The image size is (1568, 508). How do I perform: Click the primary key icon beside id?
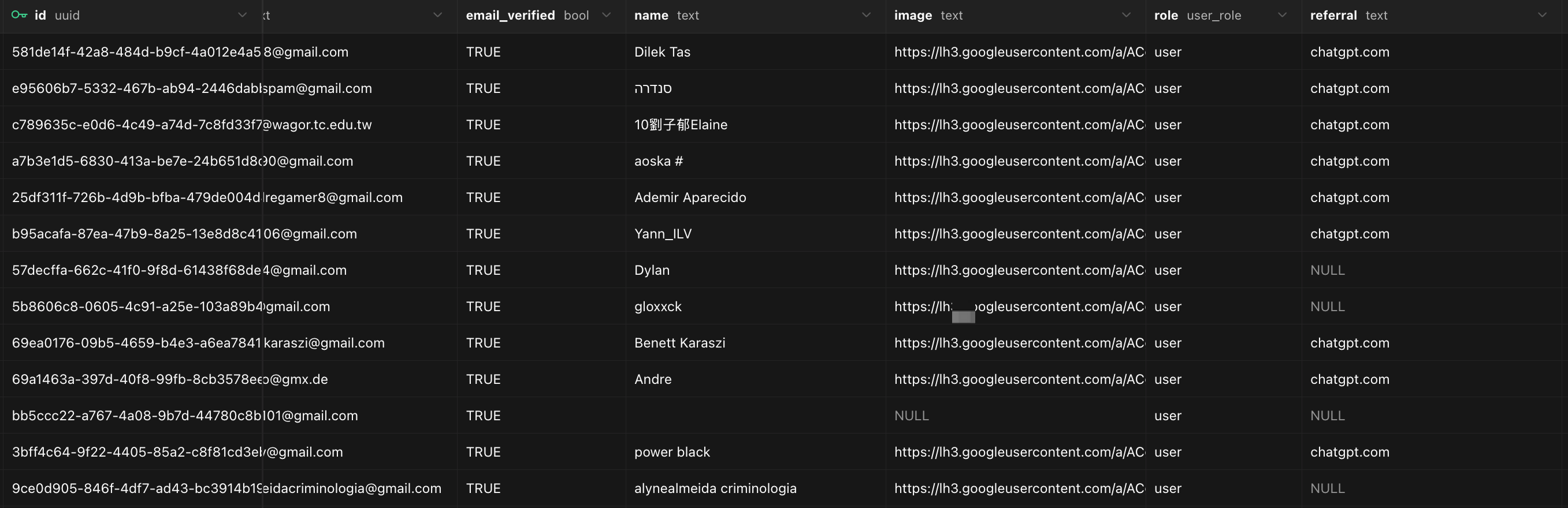(20, 15)
